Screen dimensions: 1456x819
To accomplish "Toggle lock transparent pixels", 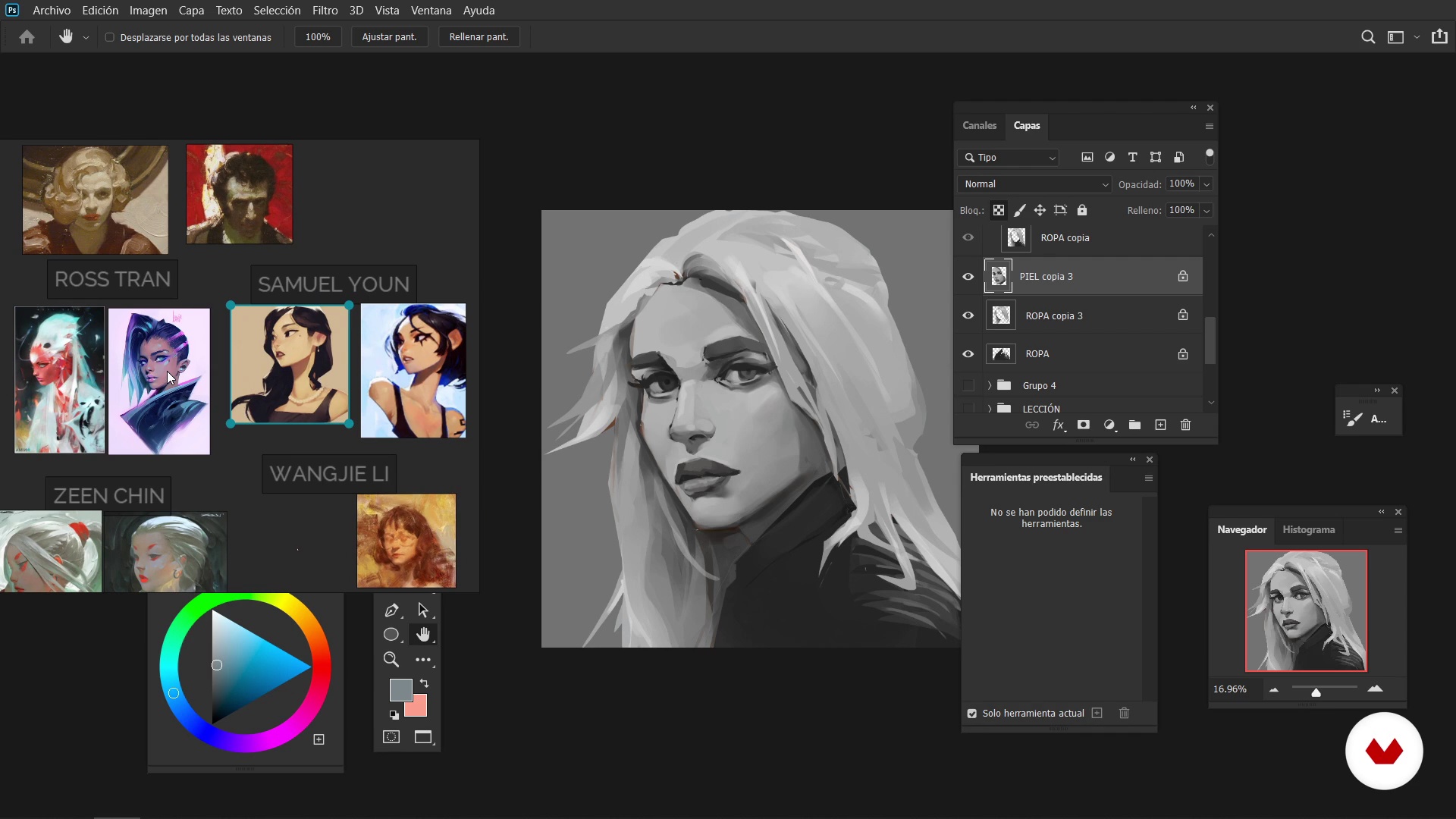I will pos(999,210).
